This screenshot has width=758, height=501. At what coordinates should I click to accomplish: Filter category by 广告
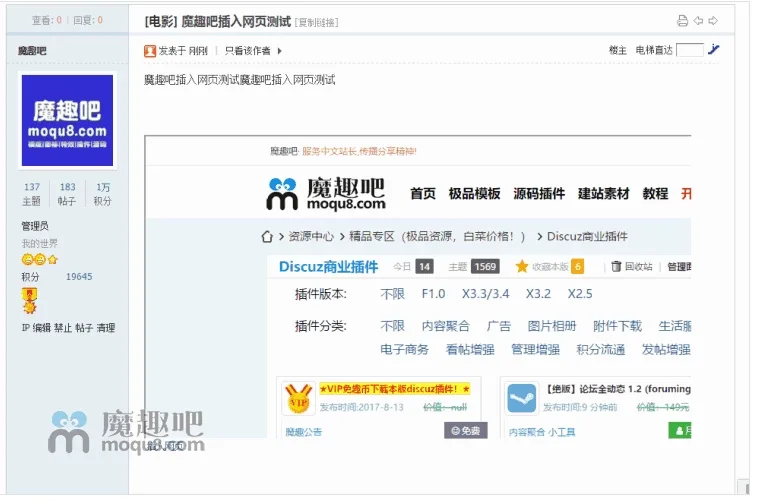click(499, 326)
